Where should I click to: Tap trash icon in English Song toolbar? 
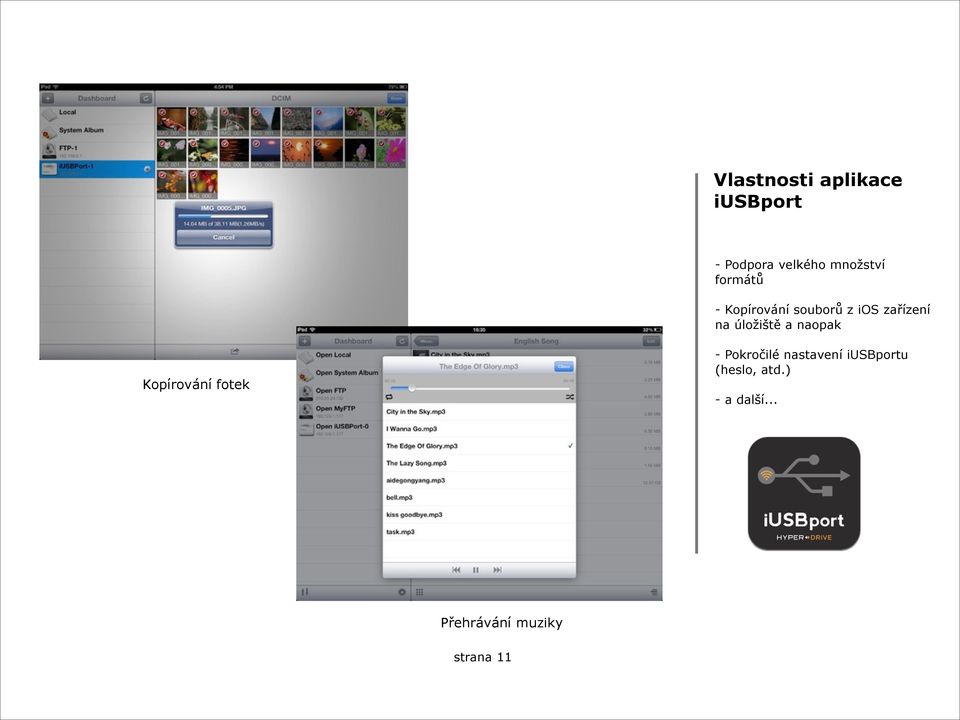click(653, 592)
